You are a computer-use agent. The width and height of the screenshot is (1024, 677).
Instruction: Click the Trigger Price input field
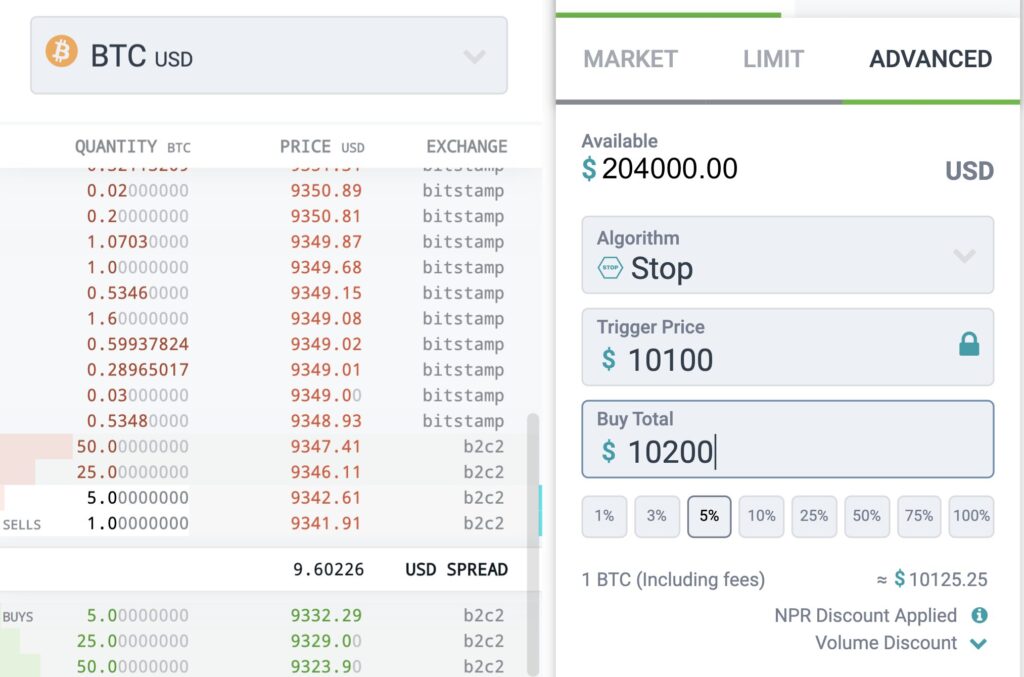(788, 347)
